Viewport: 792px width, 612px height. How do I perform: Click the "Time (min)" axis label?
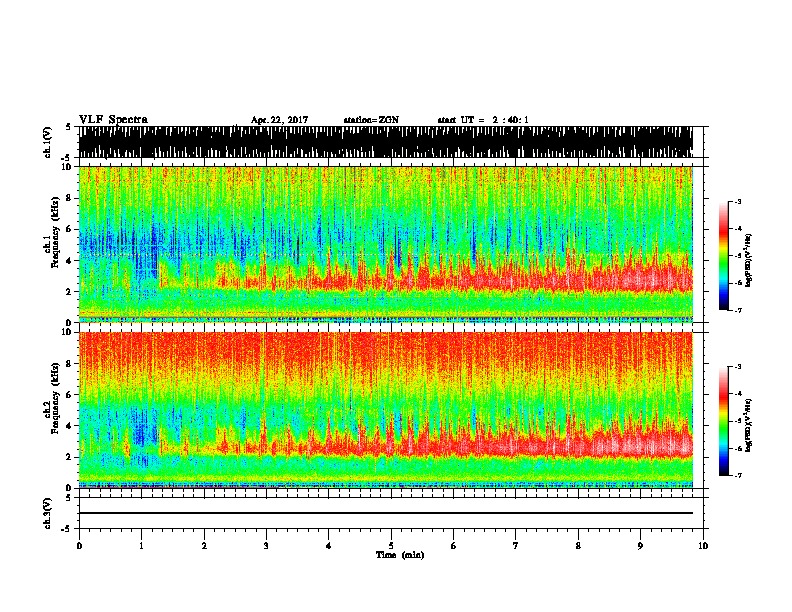[x=400, y=555]
